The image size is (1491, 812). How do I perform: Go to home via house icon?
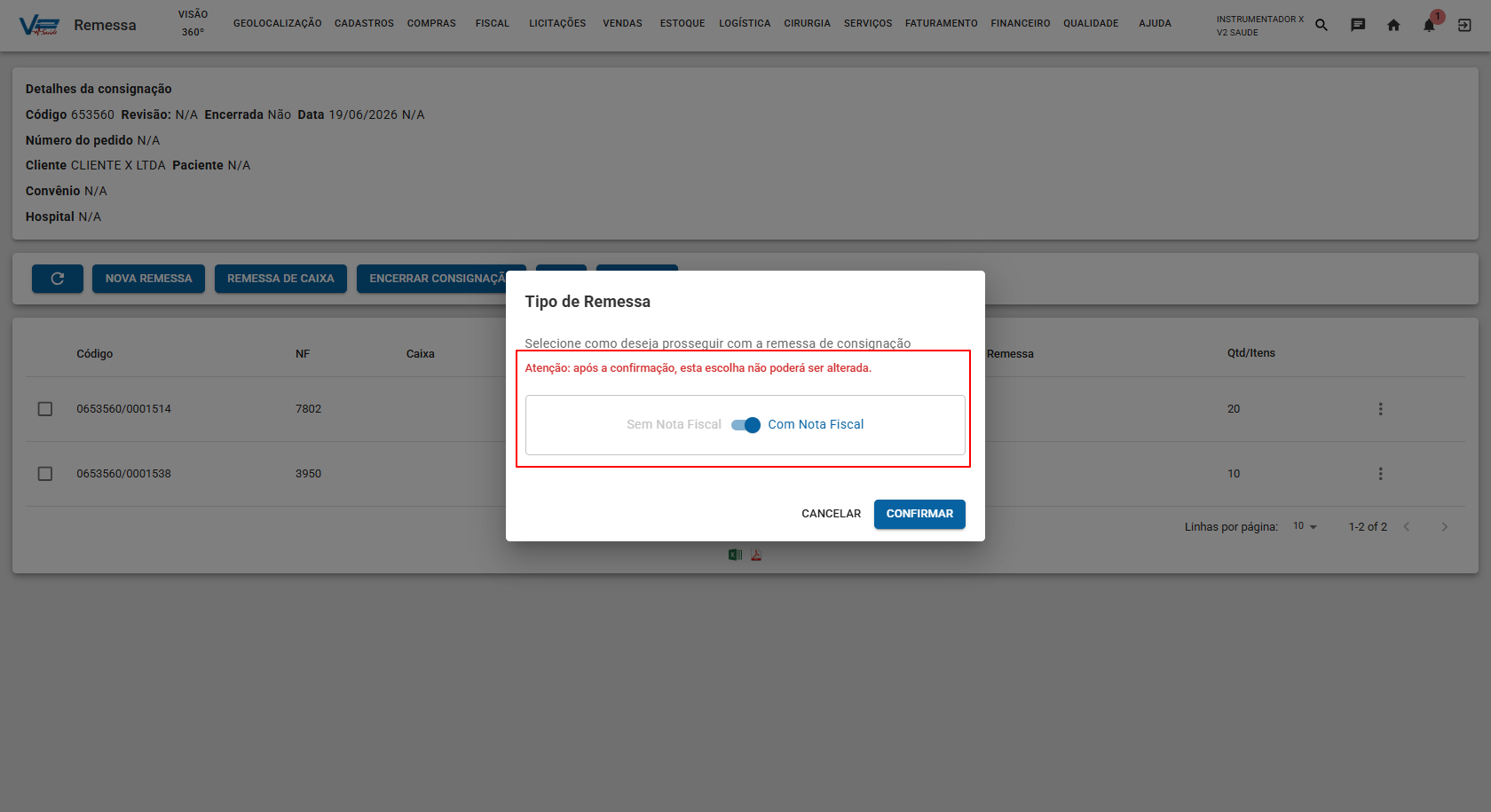[1393, 25]
